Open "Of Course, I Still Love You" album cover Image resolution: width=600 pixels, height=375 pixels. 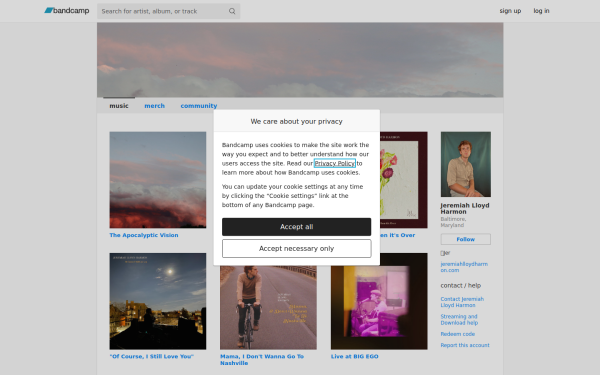(158, 301)
